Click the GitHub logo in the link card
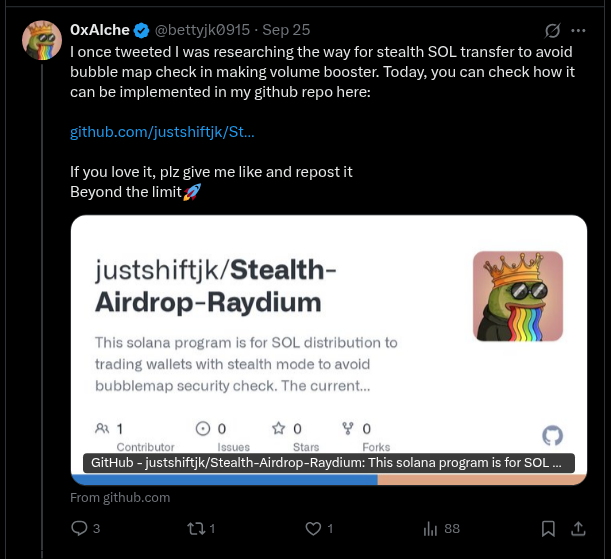The width and height of the screenshot is (611, 559). (x=552, y=435)
